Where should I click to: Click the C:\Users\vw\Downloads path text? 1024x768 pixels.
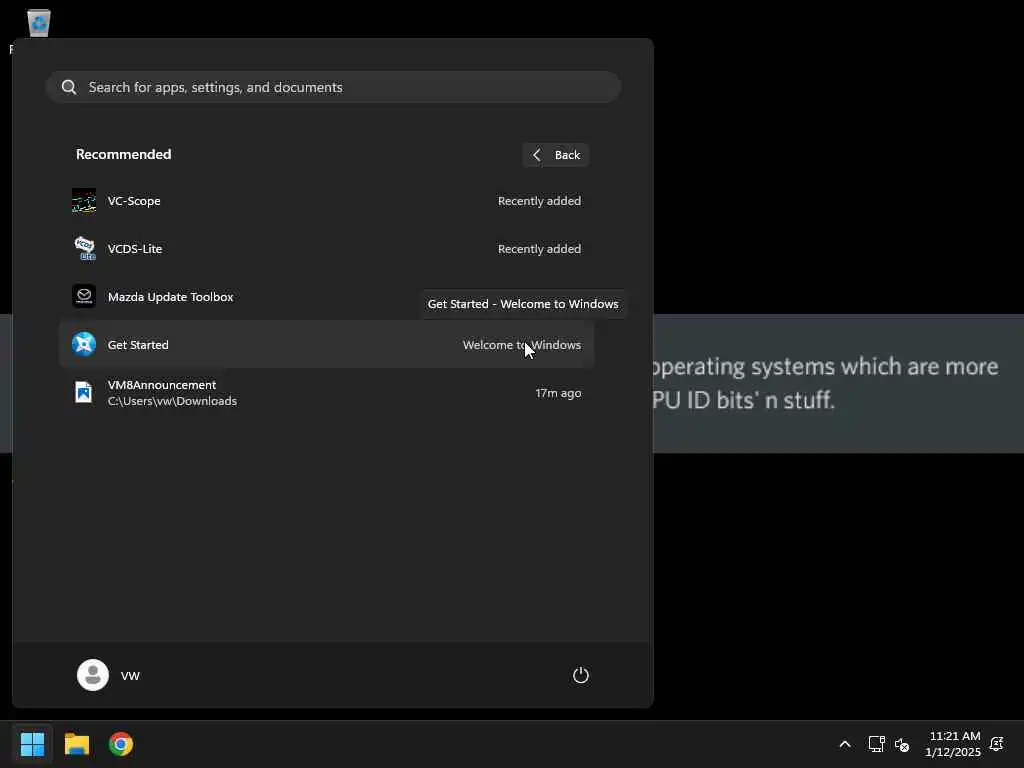172,401
